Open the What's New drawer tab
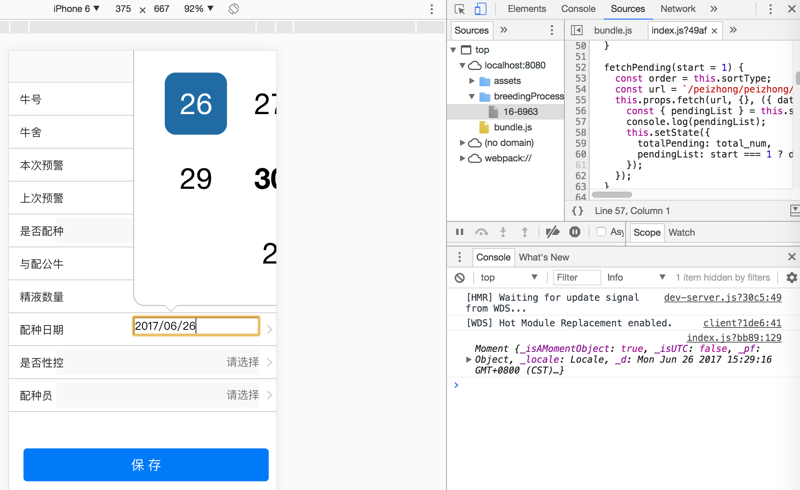 pyautogui.click(x=544, y=257)
